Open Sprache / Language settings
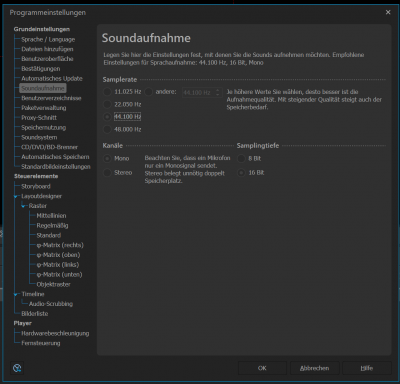 (x=48, y=39)
